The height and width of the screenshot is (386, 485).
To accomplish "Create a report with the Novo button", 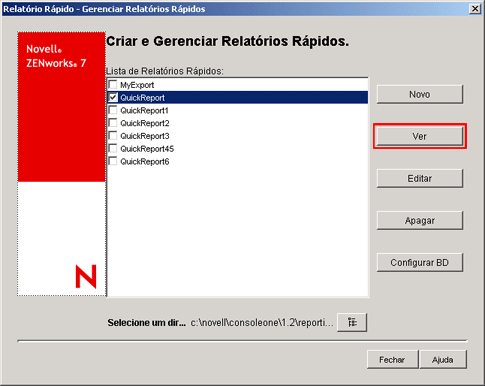I will (420, 94).
